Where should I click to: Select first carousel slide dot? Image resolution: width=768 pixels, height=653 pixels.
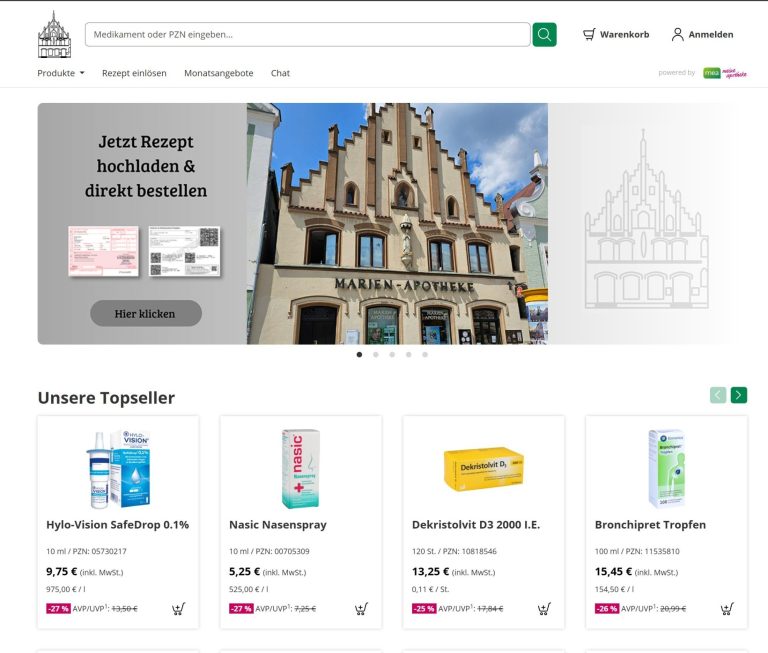tap(360, 355)
